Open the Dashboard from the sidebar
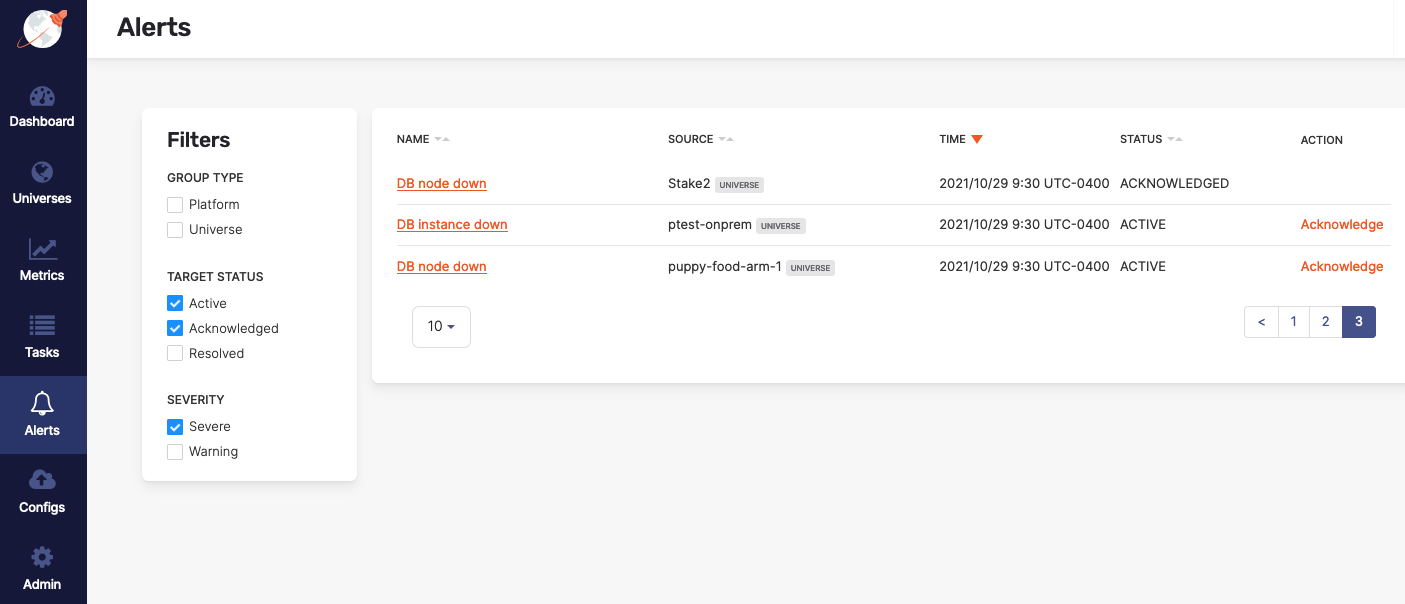Viewport: 1405px width, 604px height. click(42, 107)
